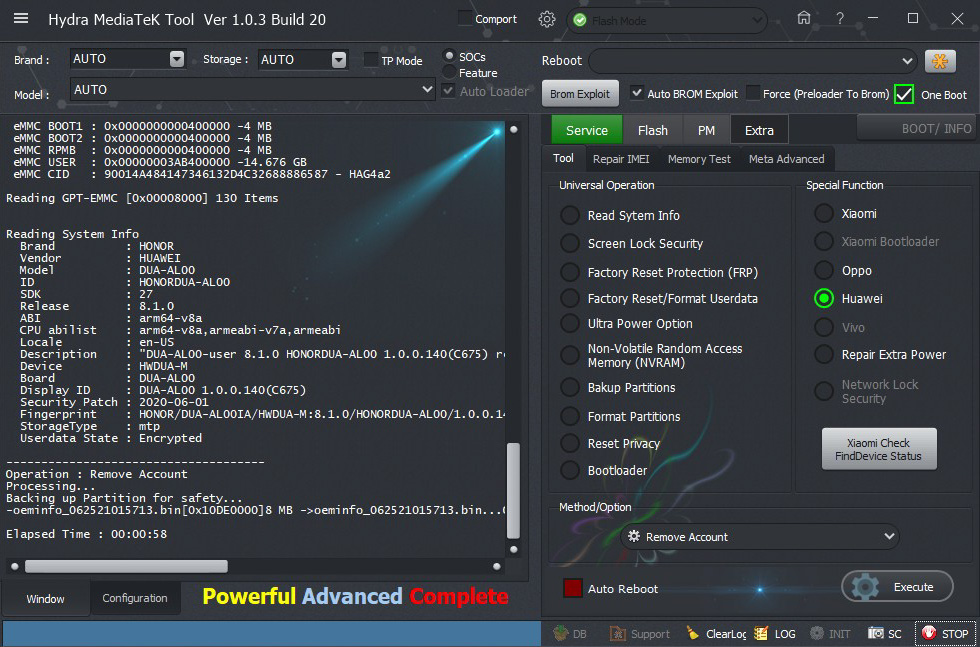Click the red Auto Reboot color box

pyautogui.click(x=572, y=588)
